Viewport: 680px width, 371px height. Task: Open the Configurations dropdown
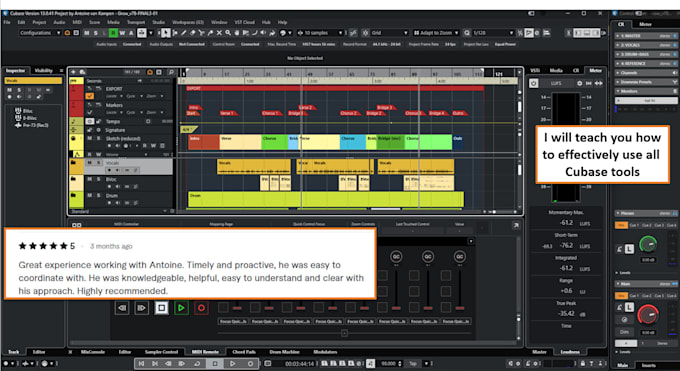40,33
